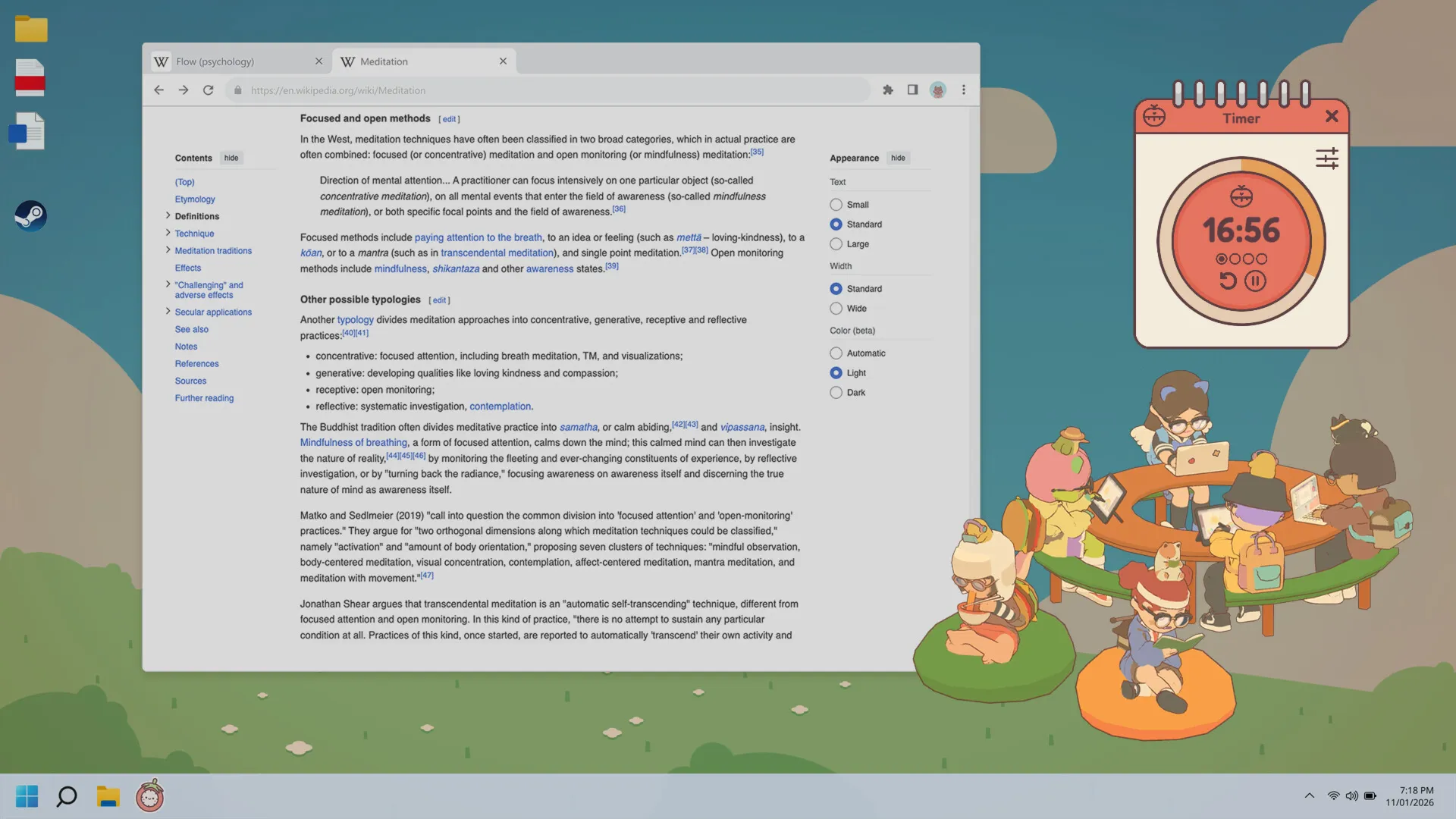This screenshot has height=819, width=1456.
Task: Open the timer settings sliders icon
Action: pyautogui.click(x=1328, y=158)
